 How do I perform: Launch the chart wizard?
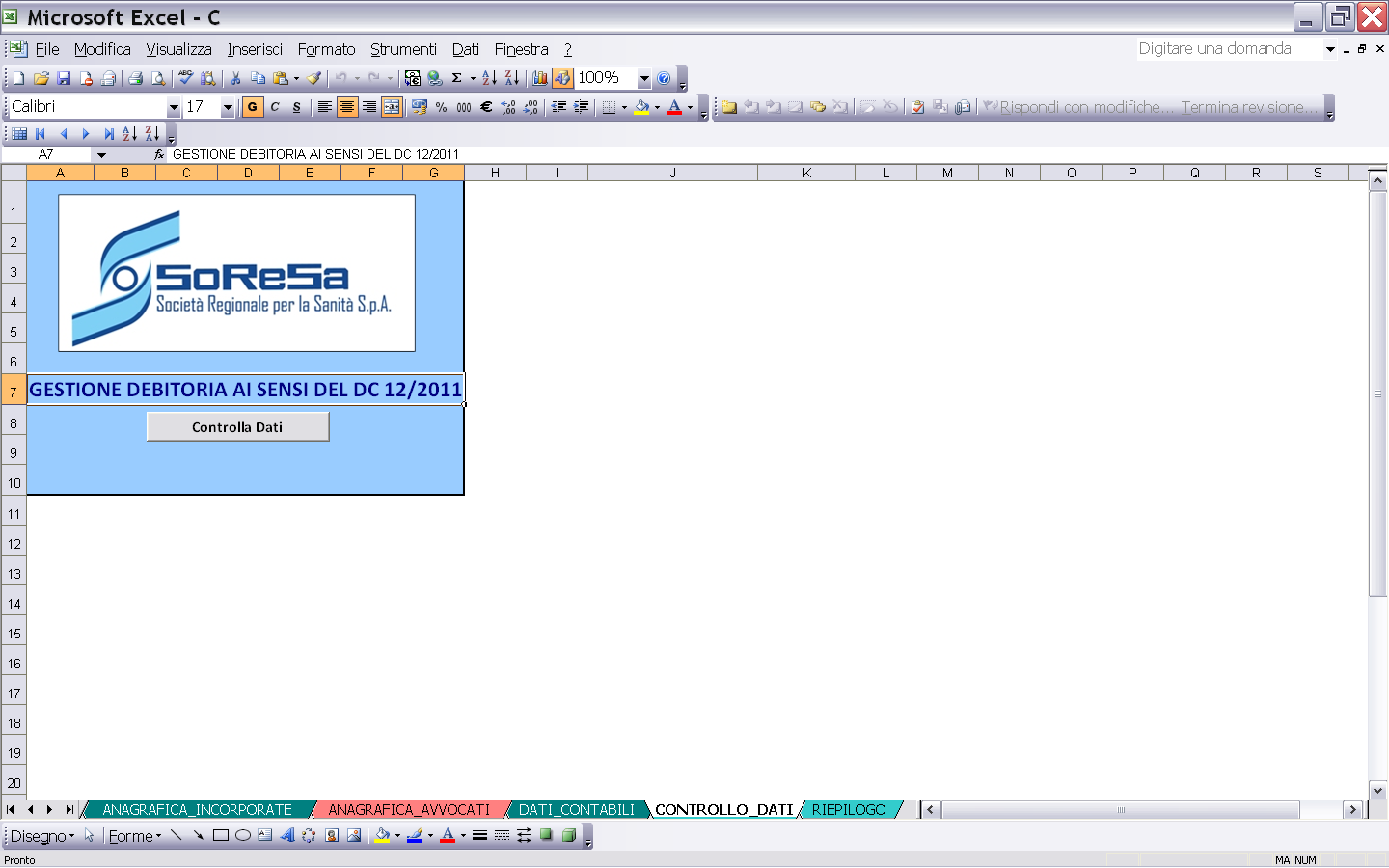point(539,78)
